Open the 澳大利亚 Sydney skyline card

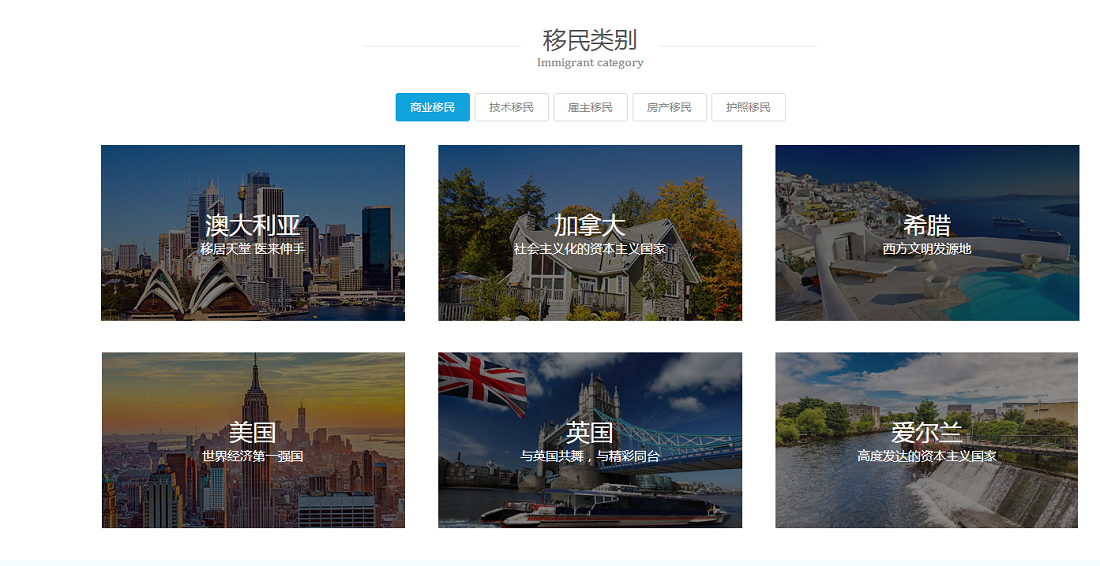tap(253, 233)
